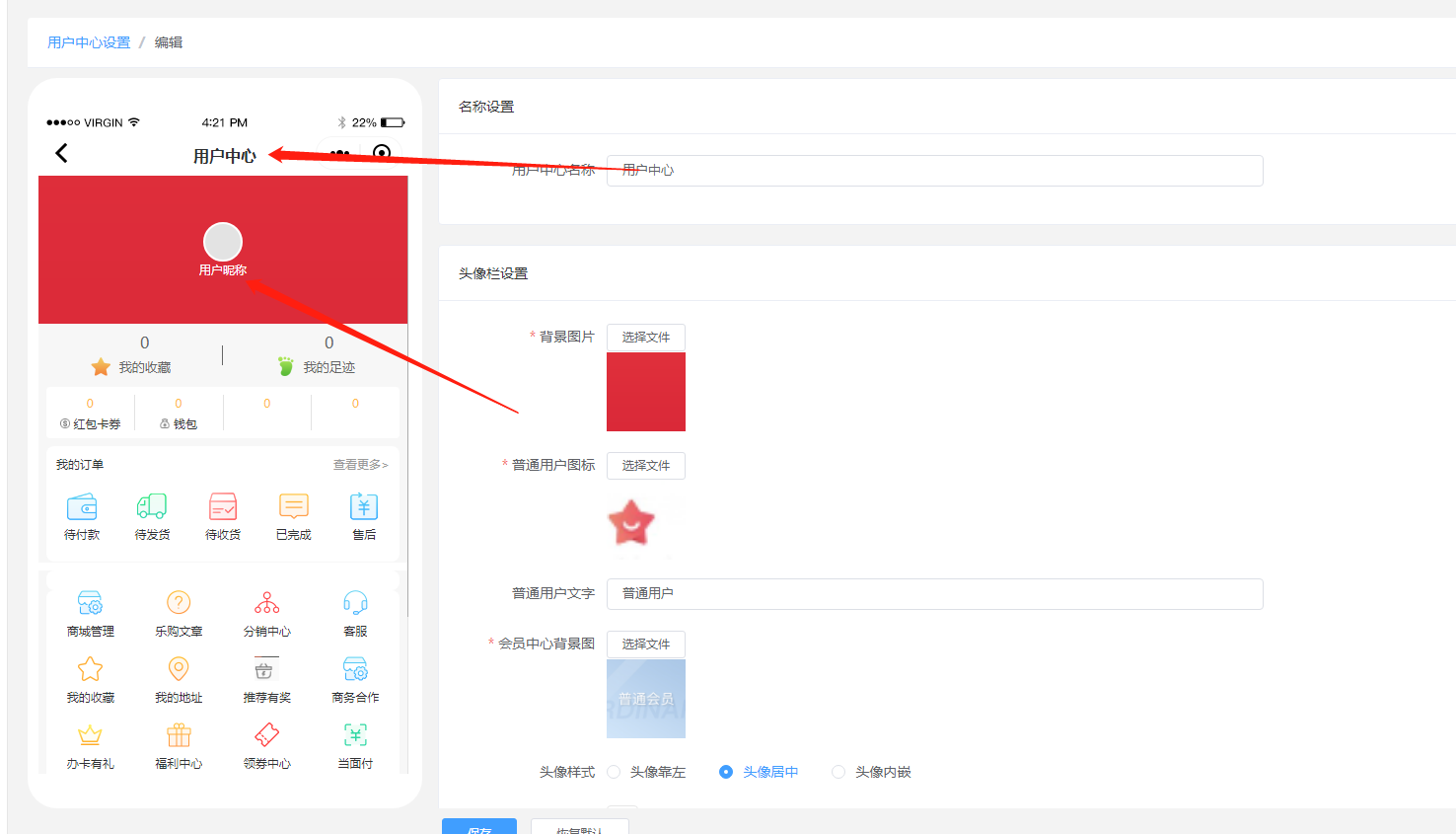Click the 编辑 breadcrumb text
The width and height of the screenshot is (1456, 834).
pos(169,42)
